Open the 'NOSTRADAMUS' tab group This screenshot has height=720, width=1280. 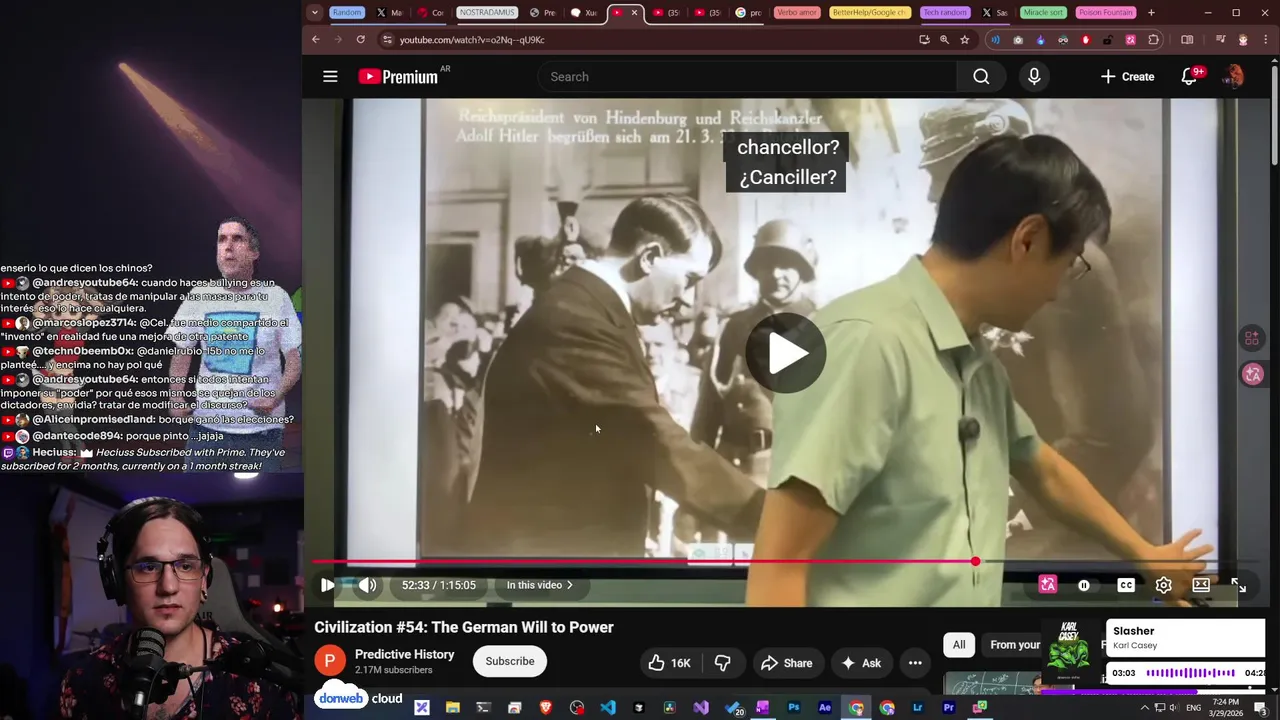pos(487,13)
